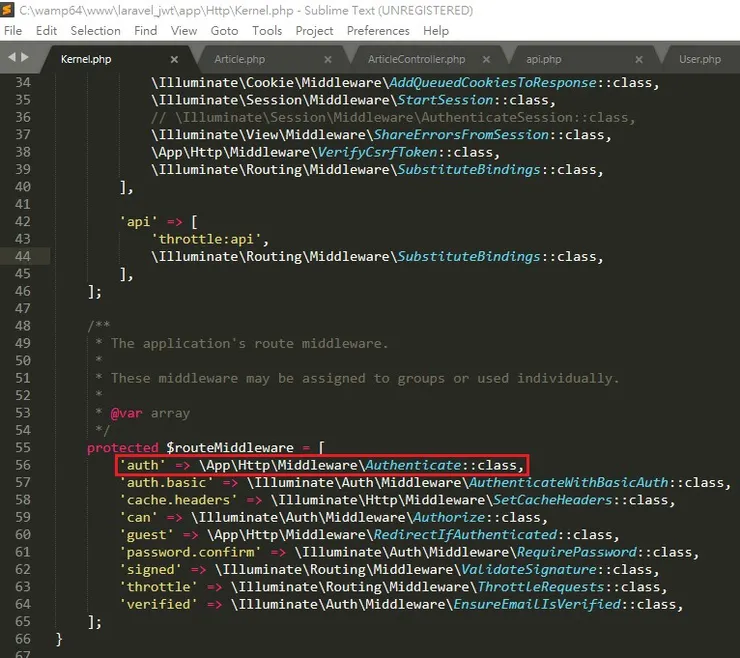Click AuthenticateWithBasicAuth class name
Screen dimensions: 740x658
pyautogui.click(x=568, y=483)
